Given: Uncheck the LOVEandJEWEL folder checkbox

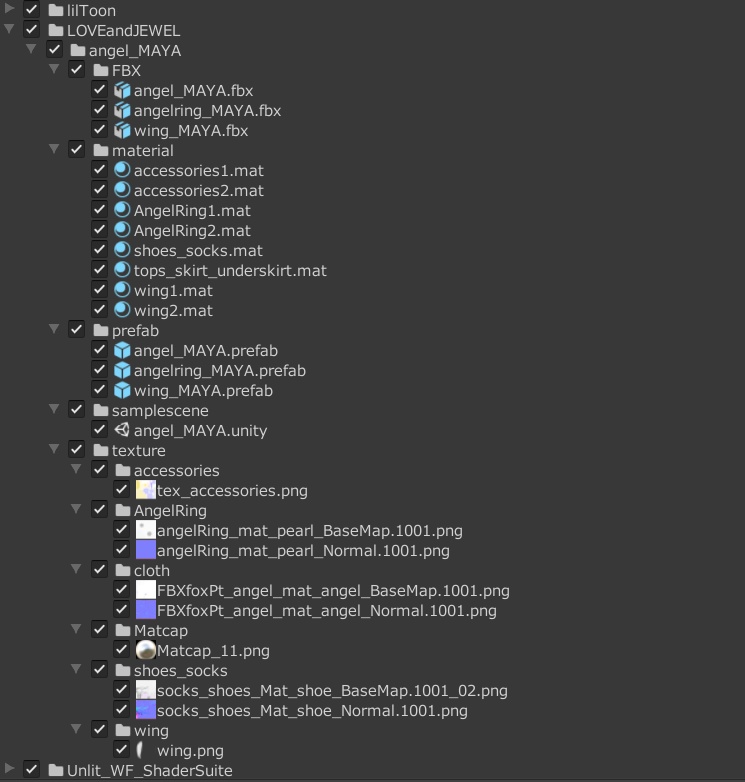Looking at the screenshot, I should (x=31, y=29).
